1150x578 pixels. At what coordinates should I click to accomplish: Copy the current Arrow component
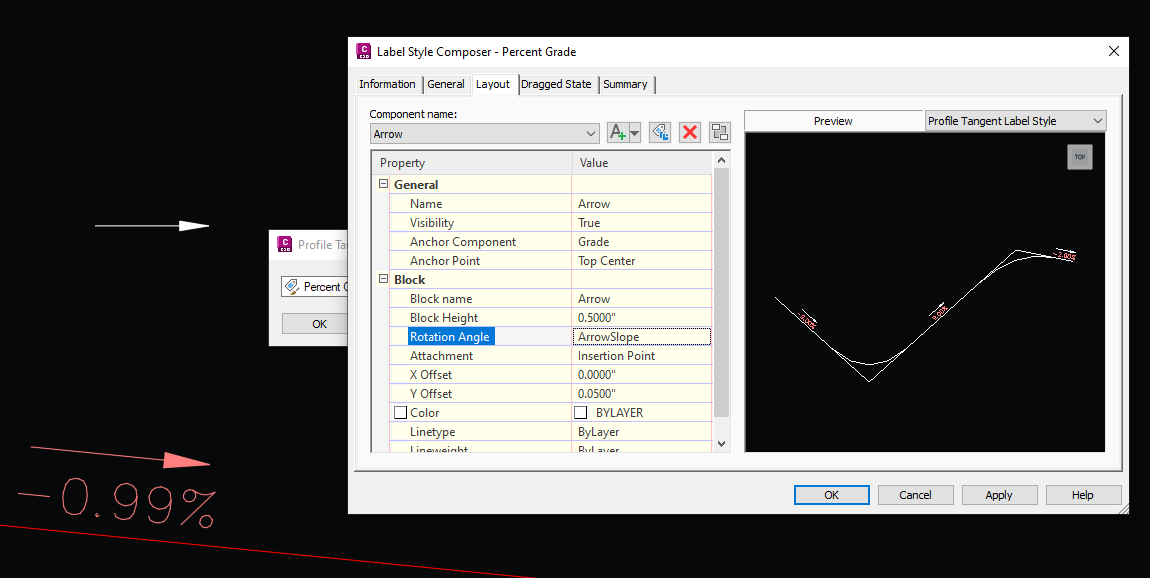[x=659, y=132]
